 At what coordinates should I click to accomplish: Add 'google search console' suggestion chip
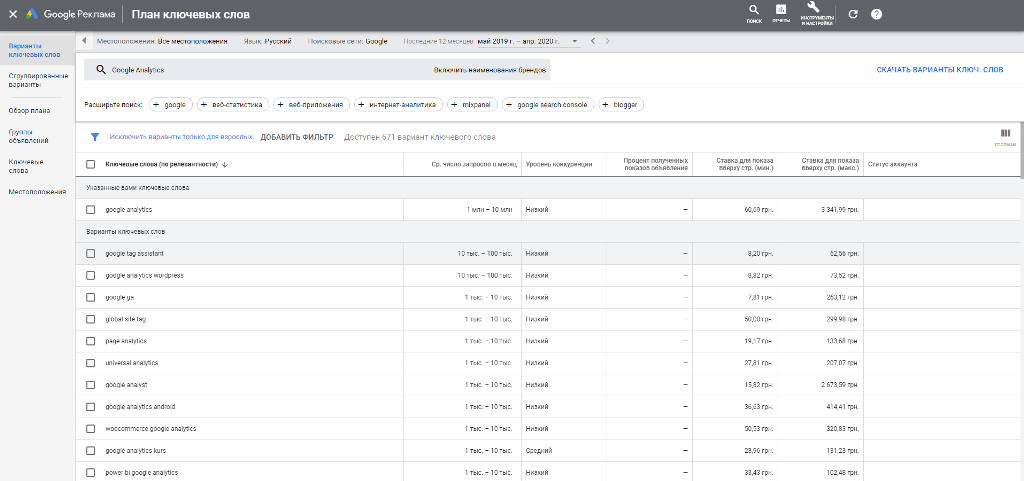[548, 104]
